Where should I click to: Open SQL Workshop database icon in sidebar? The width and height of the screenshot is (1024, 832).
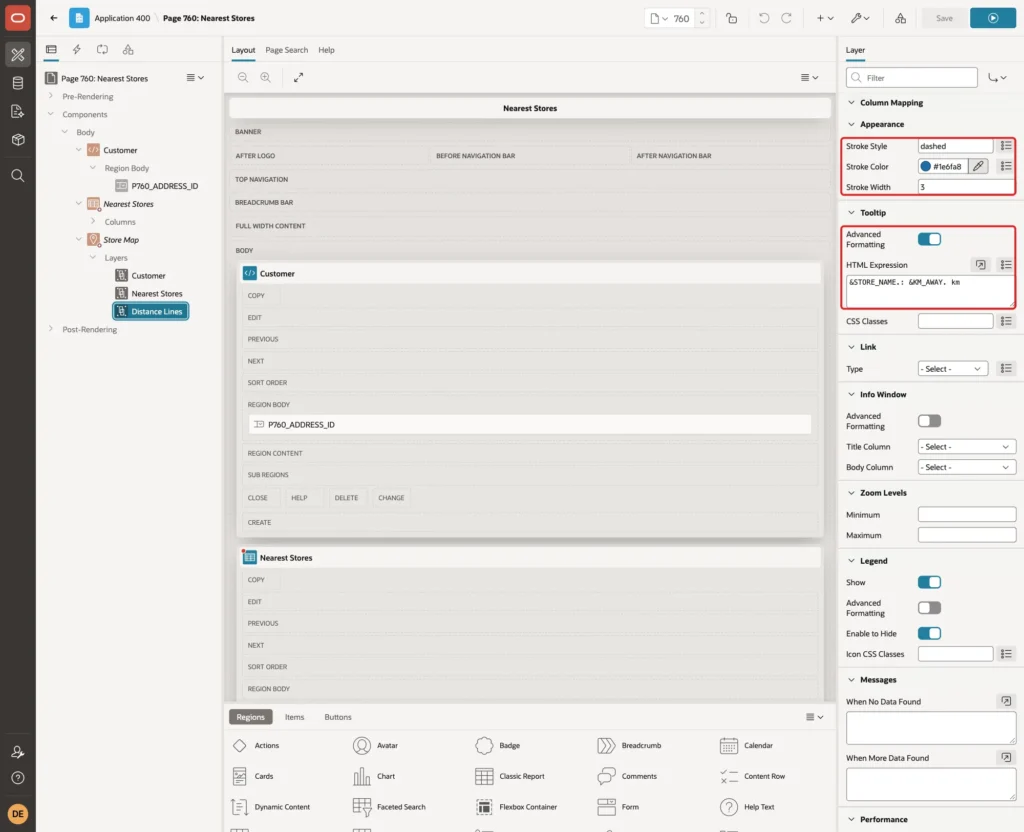pyautogui.click(x=18, y=83)
